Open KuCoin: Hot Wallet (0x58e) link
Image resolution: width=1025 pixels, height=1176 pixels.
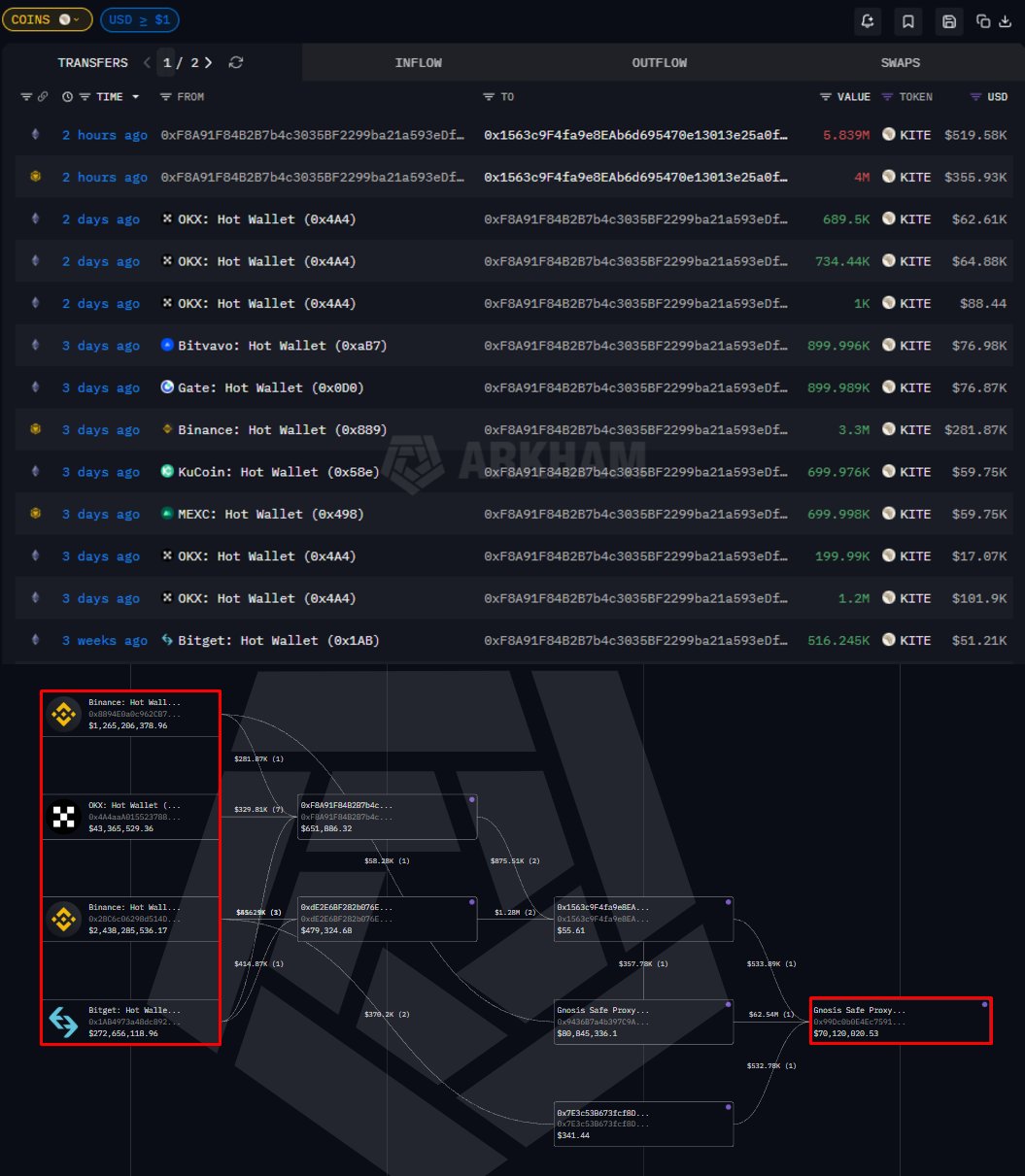[x=279, y=472]
